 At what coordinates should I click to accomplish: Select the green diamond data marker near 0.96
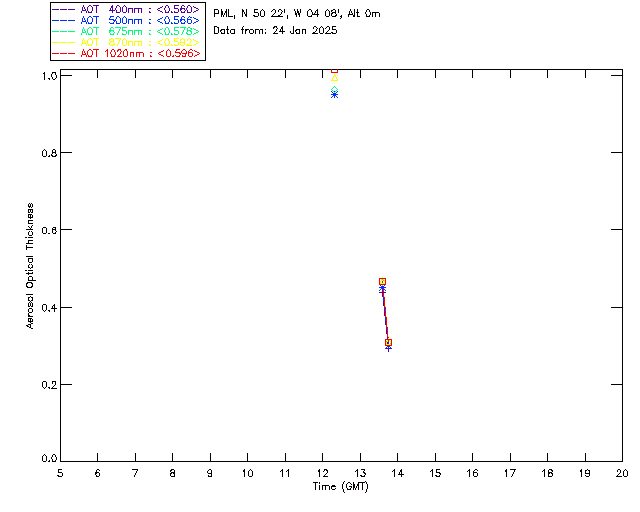click(335, 89)
